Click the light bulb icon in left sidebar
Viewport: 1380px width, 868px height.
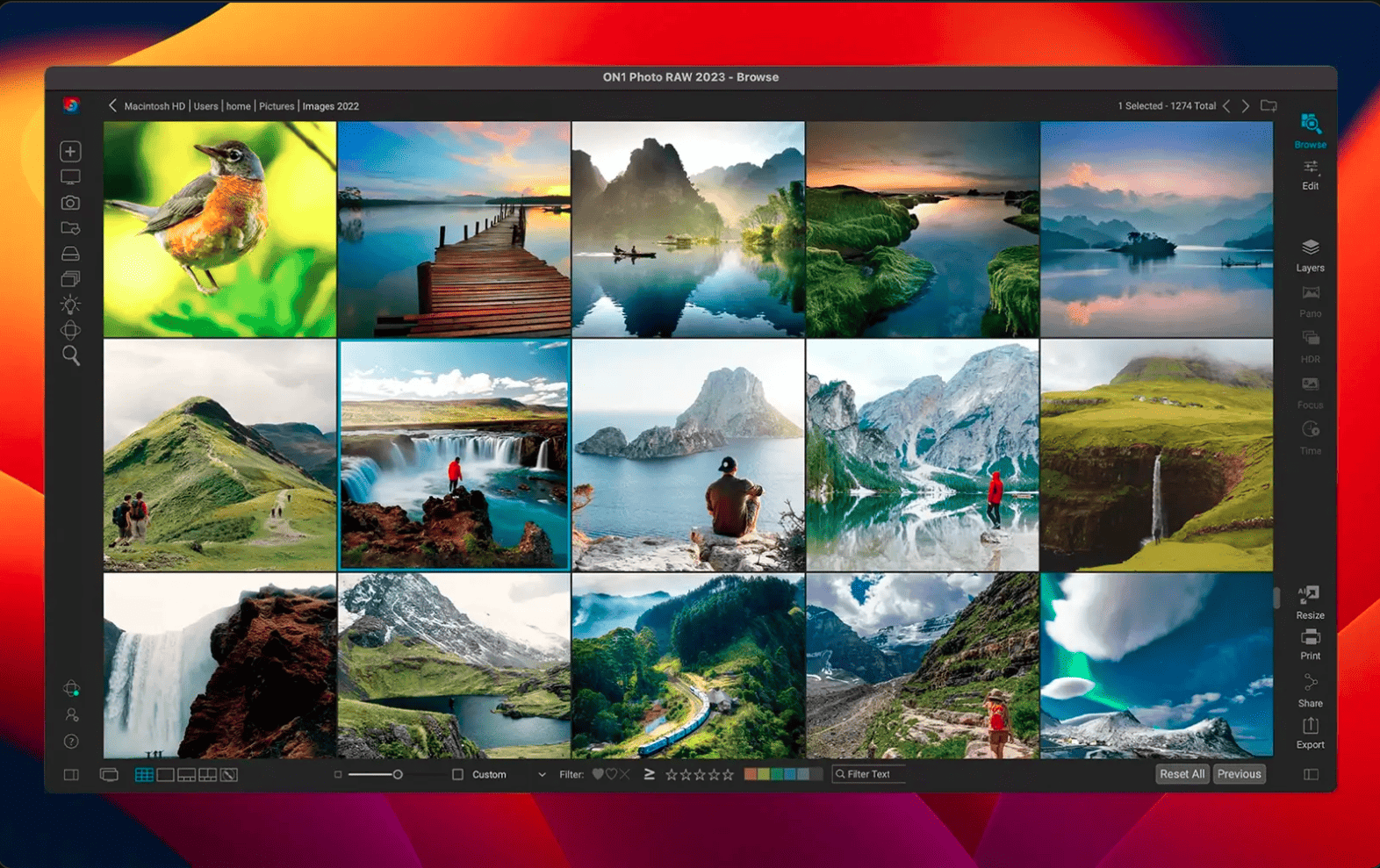tap(71, 305)
